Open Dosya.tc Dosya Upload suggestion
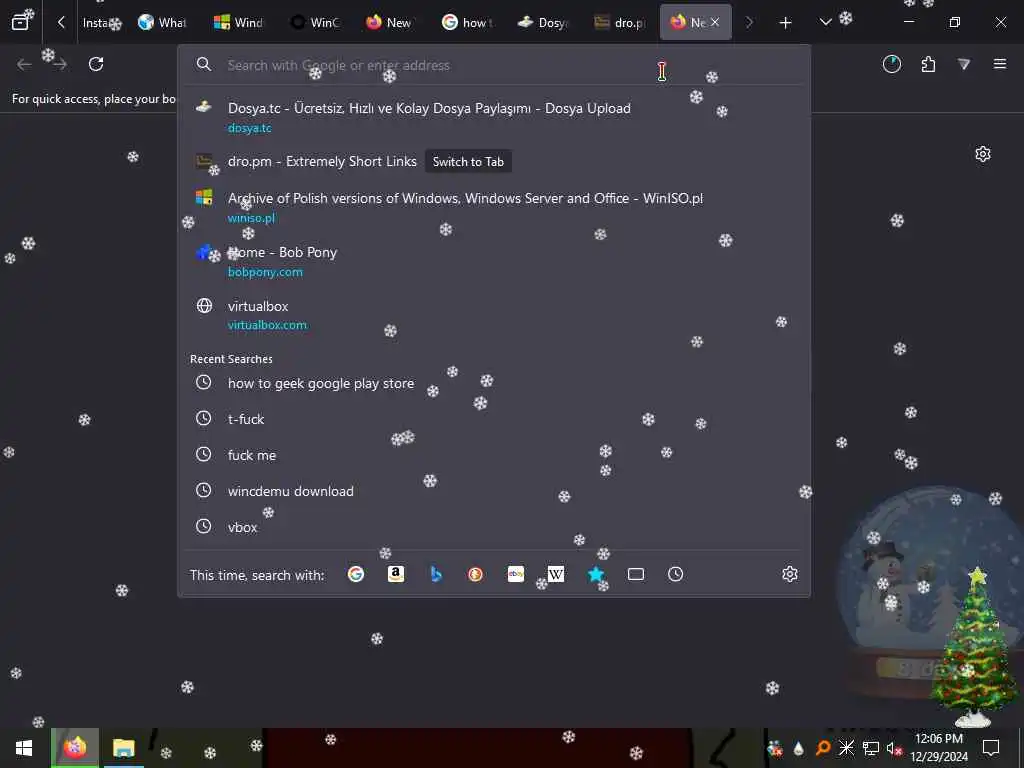The image size is (1024, 768). [x=494, y=118]
